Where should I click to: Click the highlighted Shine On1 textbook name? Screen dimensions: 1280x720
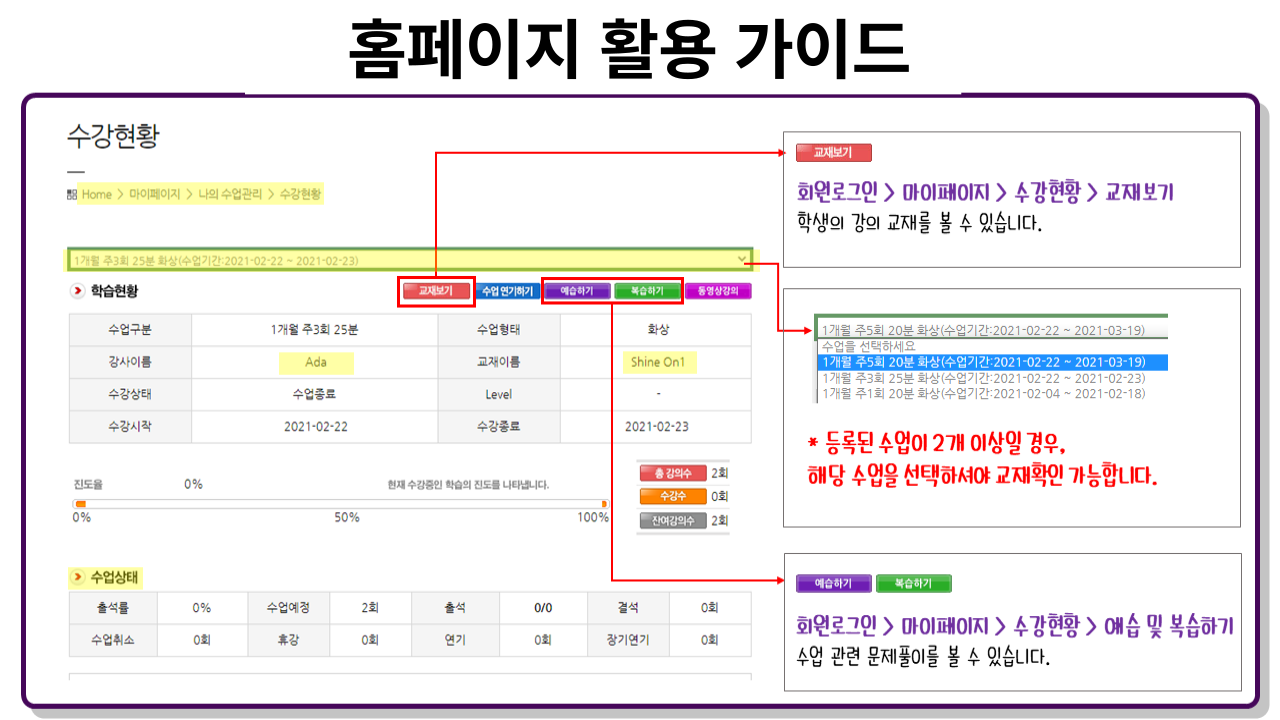(x=657, y=362)
